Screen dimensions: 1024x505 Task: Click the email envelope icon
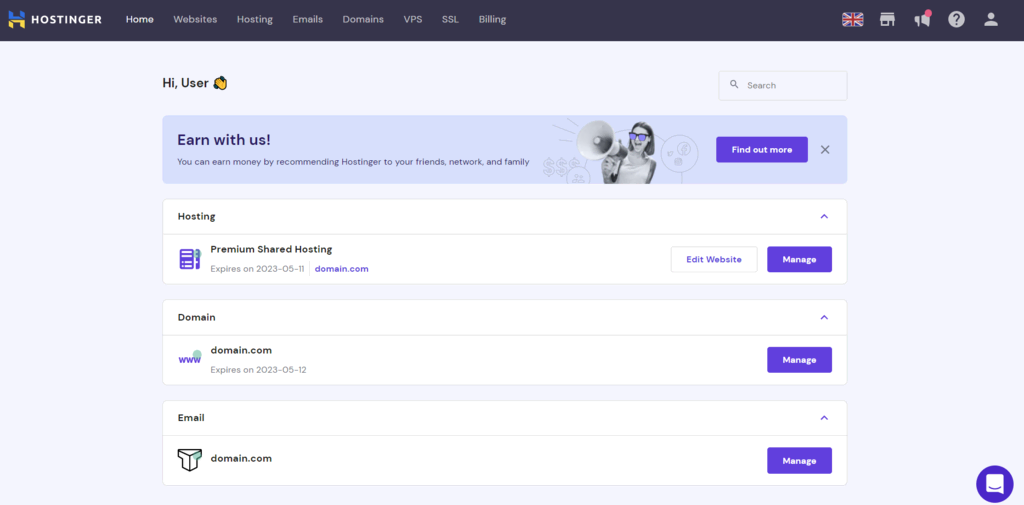189,459
